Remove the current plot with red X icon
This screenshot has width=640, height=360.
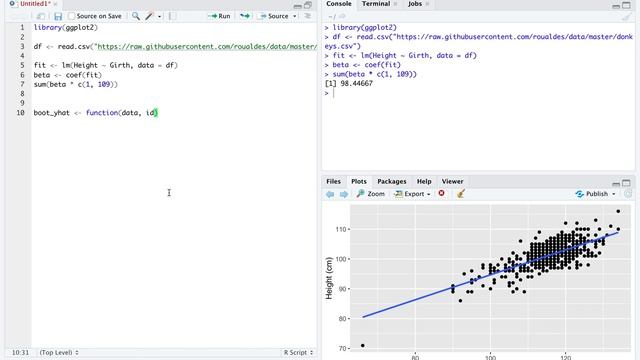point(442,193)
